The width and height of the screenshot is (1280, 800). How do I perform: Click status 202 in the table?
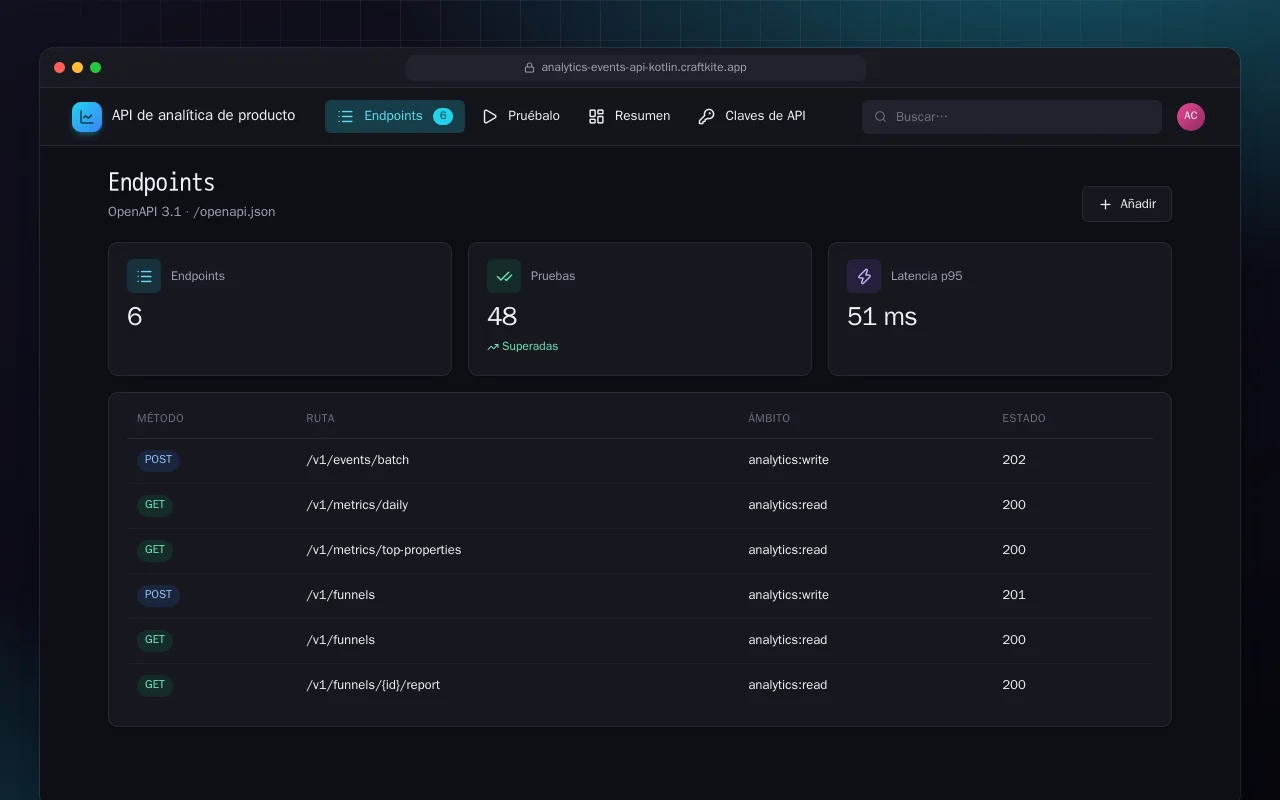click(1014, 460)
